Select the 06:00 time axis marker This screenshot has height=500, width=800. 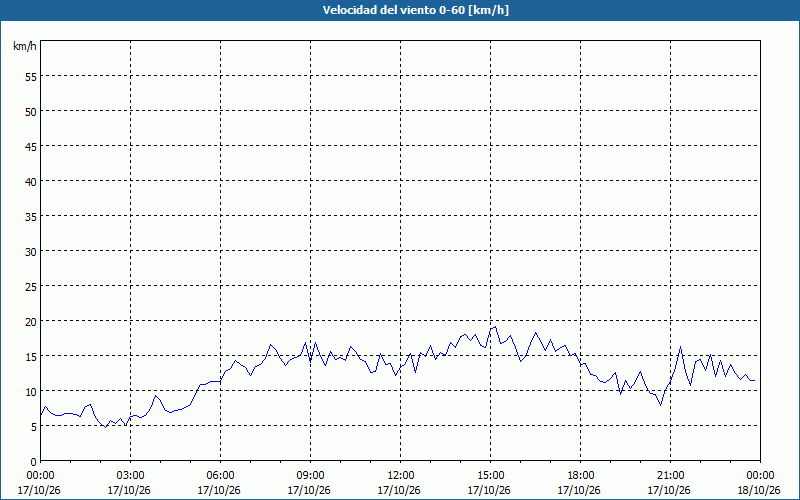click(x=220, y=476)
